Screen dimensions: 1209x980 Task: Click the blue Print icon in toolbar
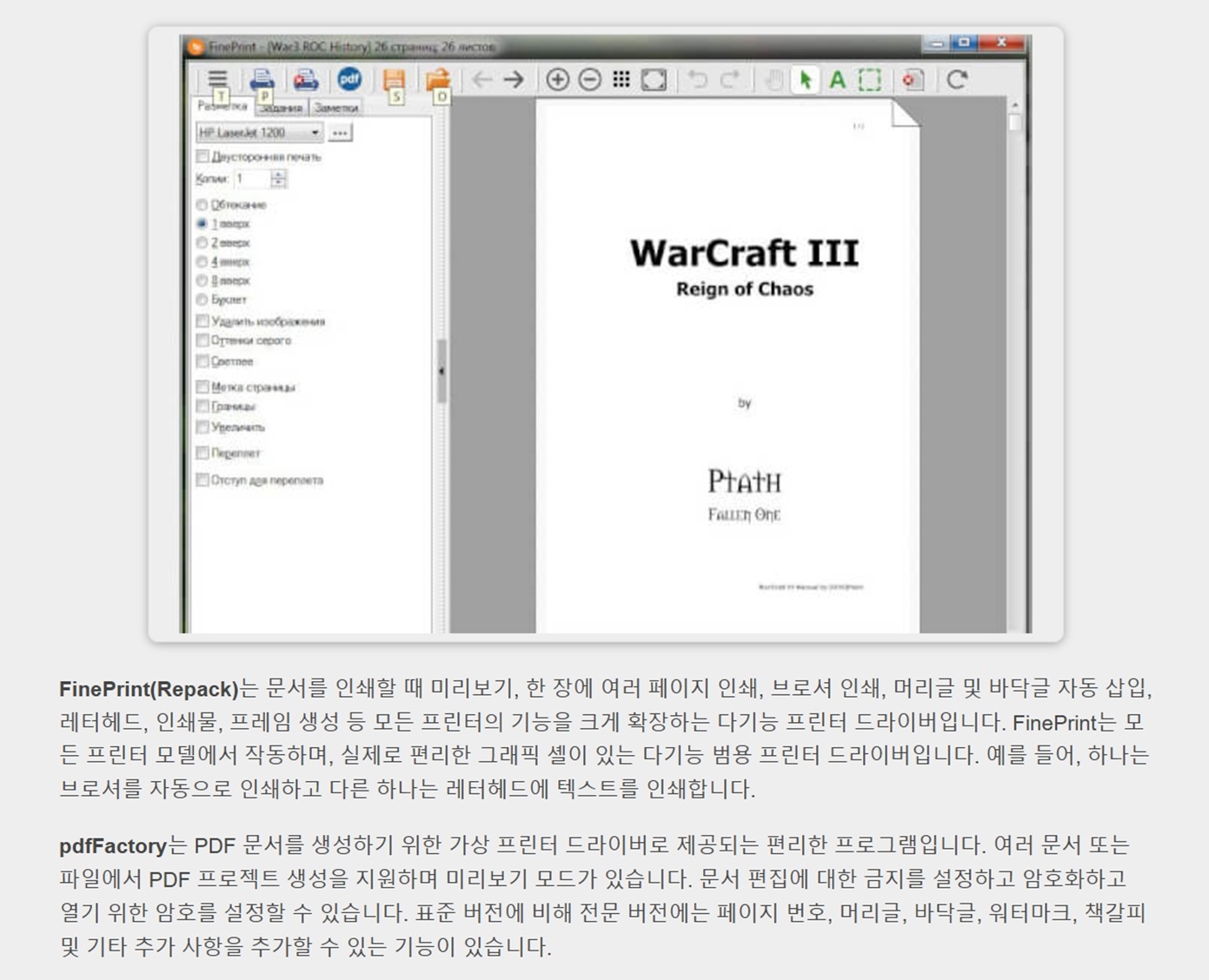pyautogui.click(x=261, y=79)
